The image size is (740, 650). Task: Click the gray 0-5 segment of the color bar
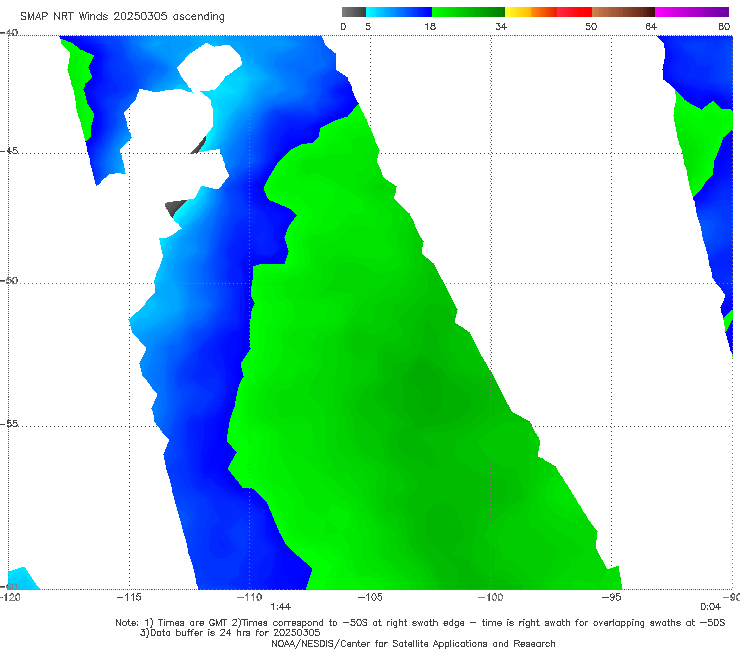[354, 12]
